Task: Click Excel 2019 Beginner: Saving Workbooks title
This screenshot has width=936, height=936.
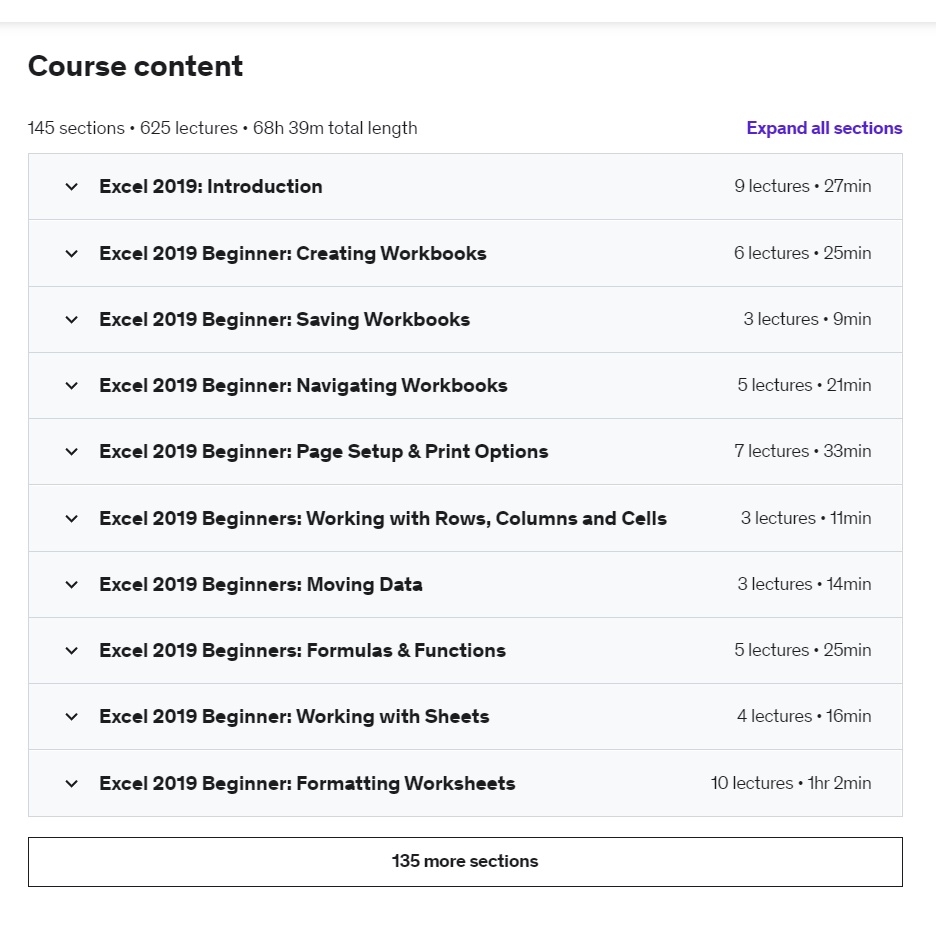Action: (x=285, y=320)
